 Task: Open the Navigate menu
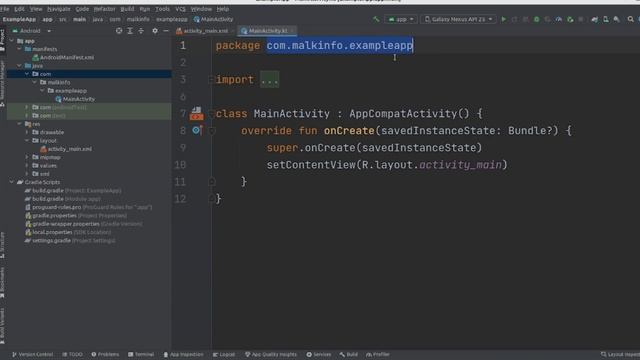click(x=58, y=9)
